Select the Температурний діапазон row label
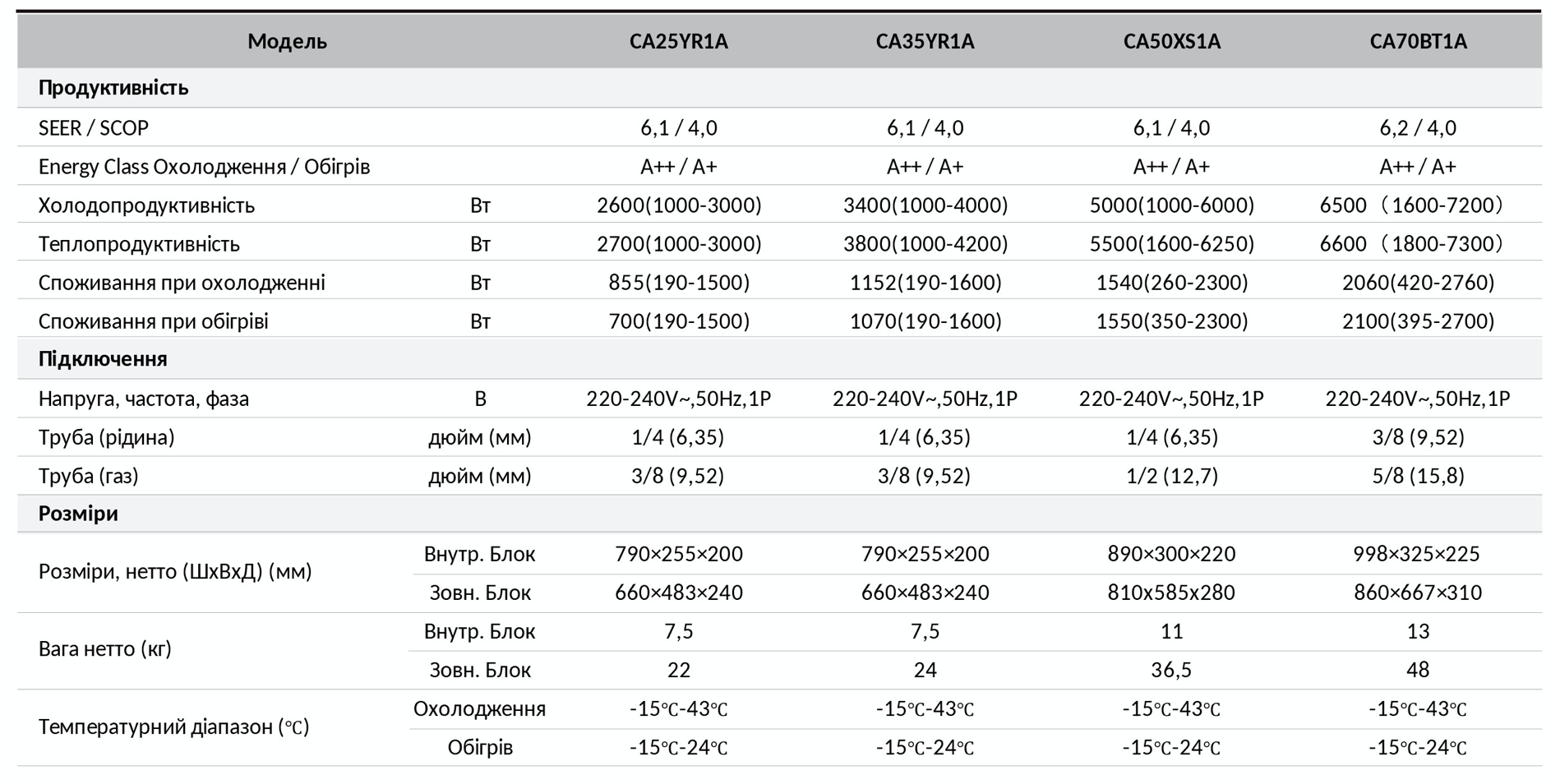 click(173, 727)
